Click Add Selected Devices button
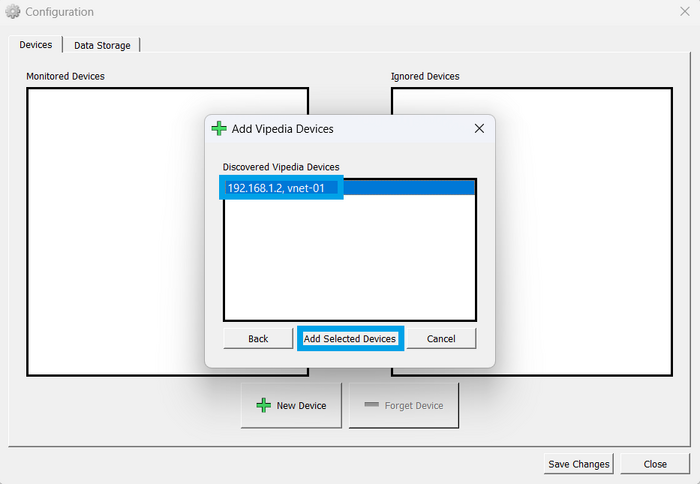This screenshot has height=484, width=700. 350,338
